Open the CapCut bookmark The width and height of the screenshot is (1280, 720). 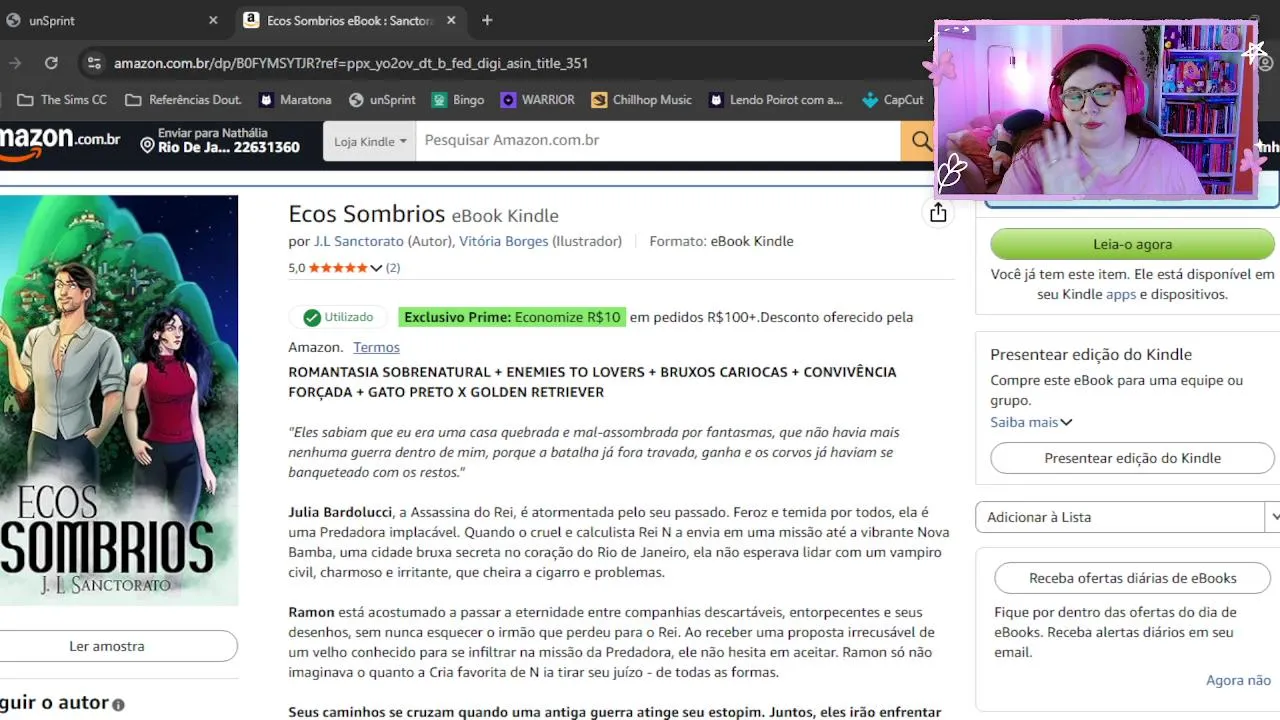[893, 100]
